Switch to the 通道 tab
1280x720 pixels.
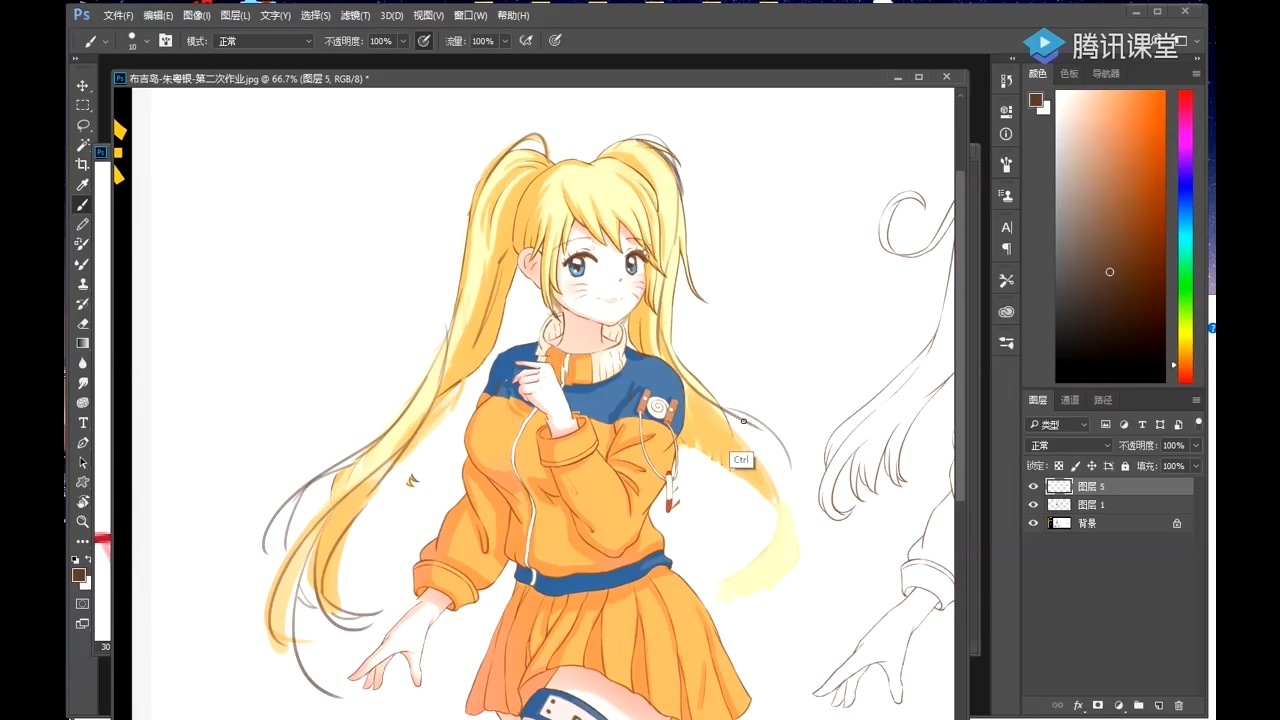[1070, 400]
